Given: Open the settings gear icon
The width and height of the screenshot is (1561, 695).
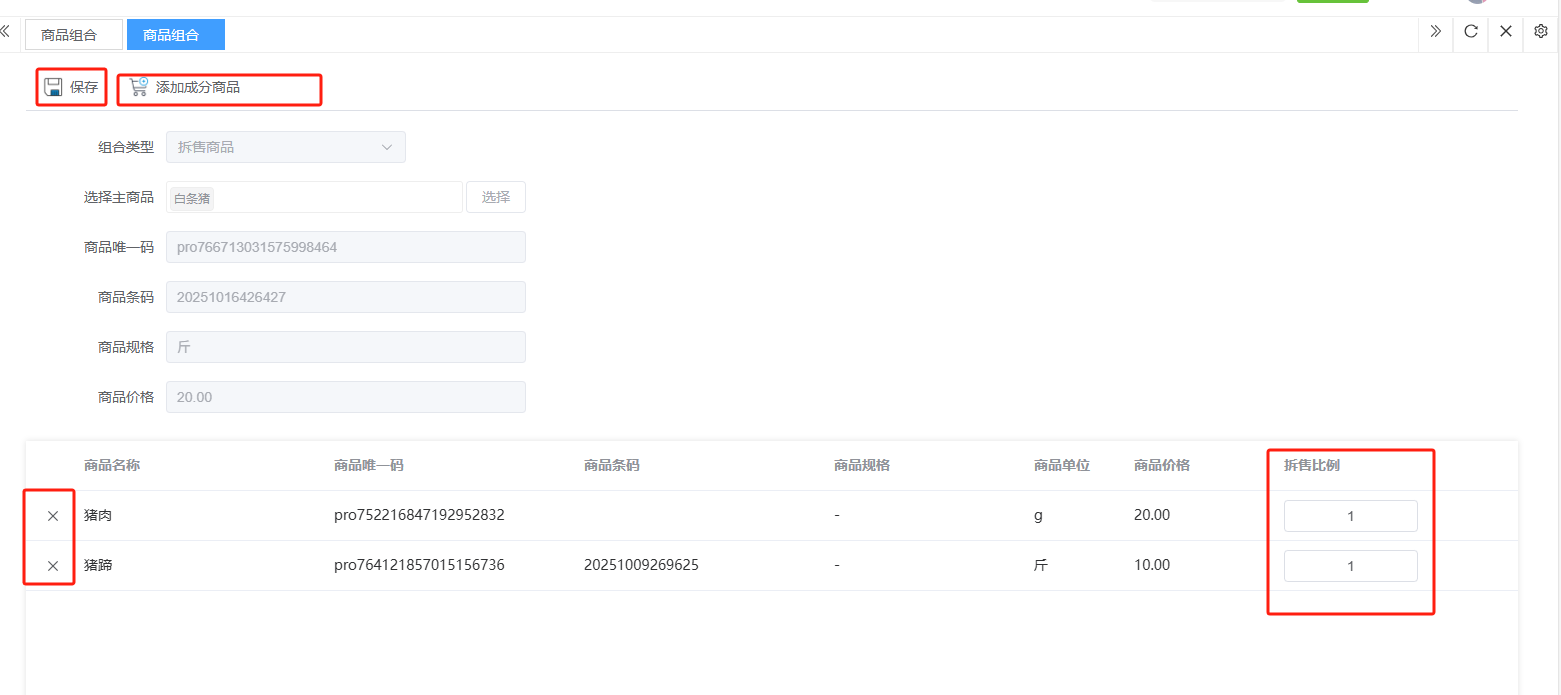Looking at the screenshot, I should [x=1541, y=31].
